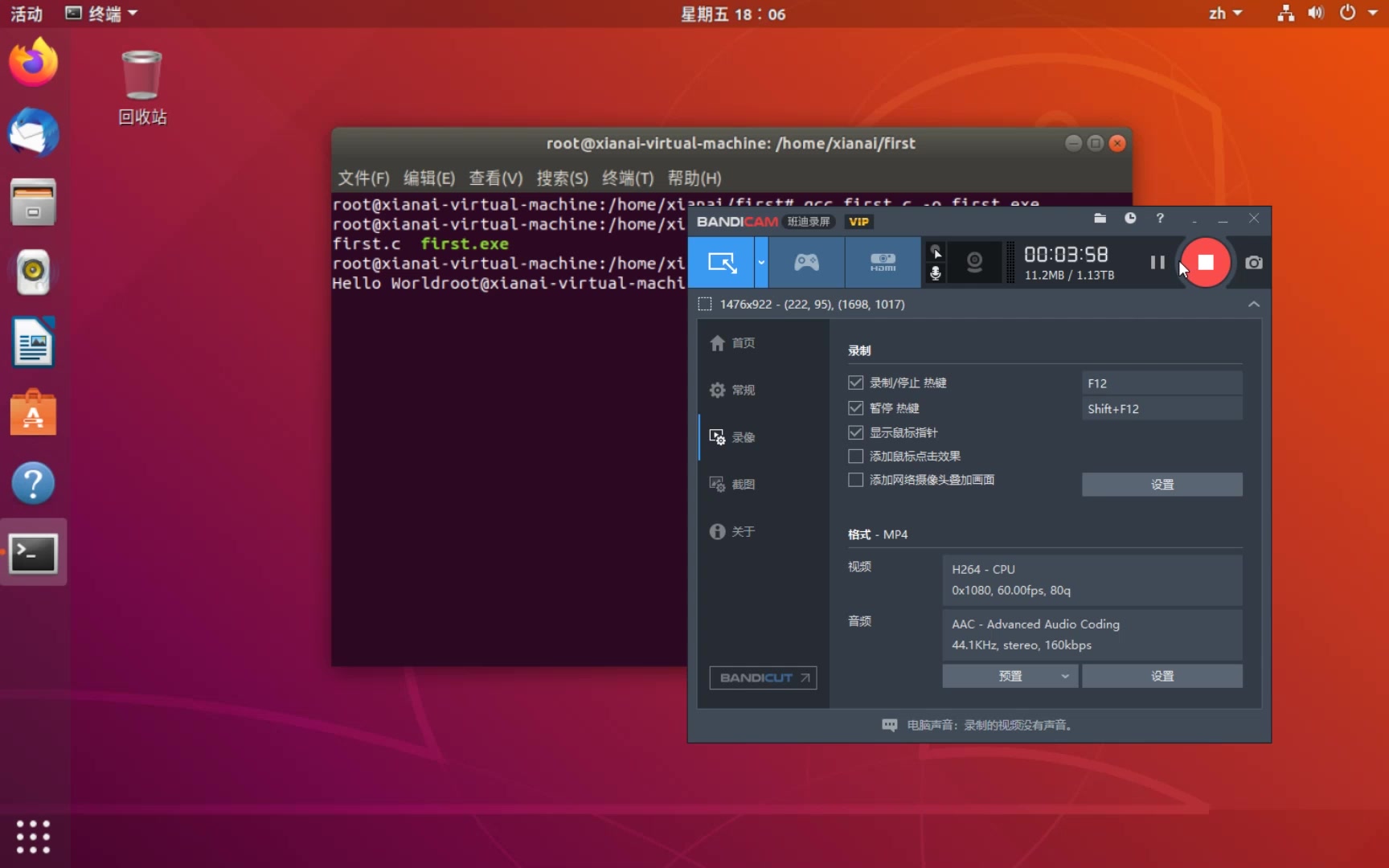Image resolution: width=1389 pixels, height=868 pixels.
Task: Open 编辑(E) menu in terminal
Action: point(428,178)
